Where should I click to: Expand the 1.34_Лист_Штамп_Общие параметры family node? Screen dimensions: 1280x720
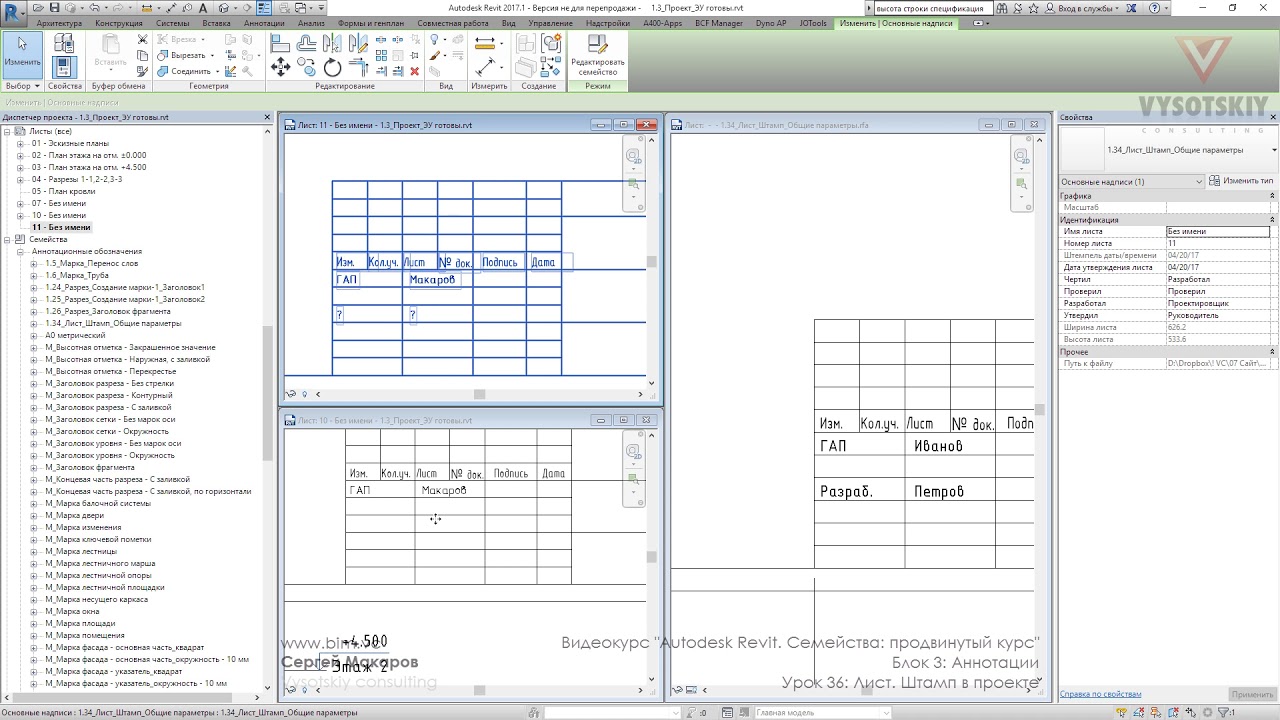[33, 323]
